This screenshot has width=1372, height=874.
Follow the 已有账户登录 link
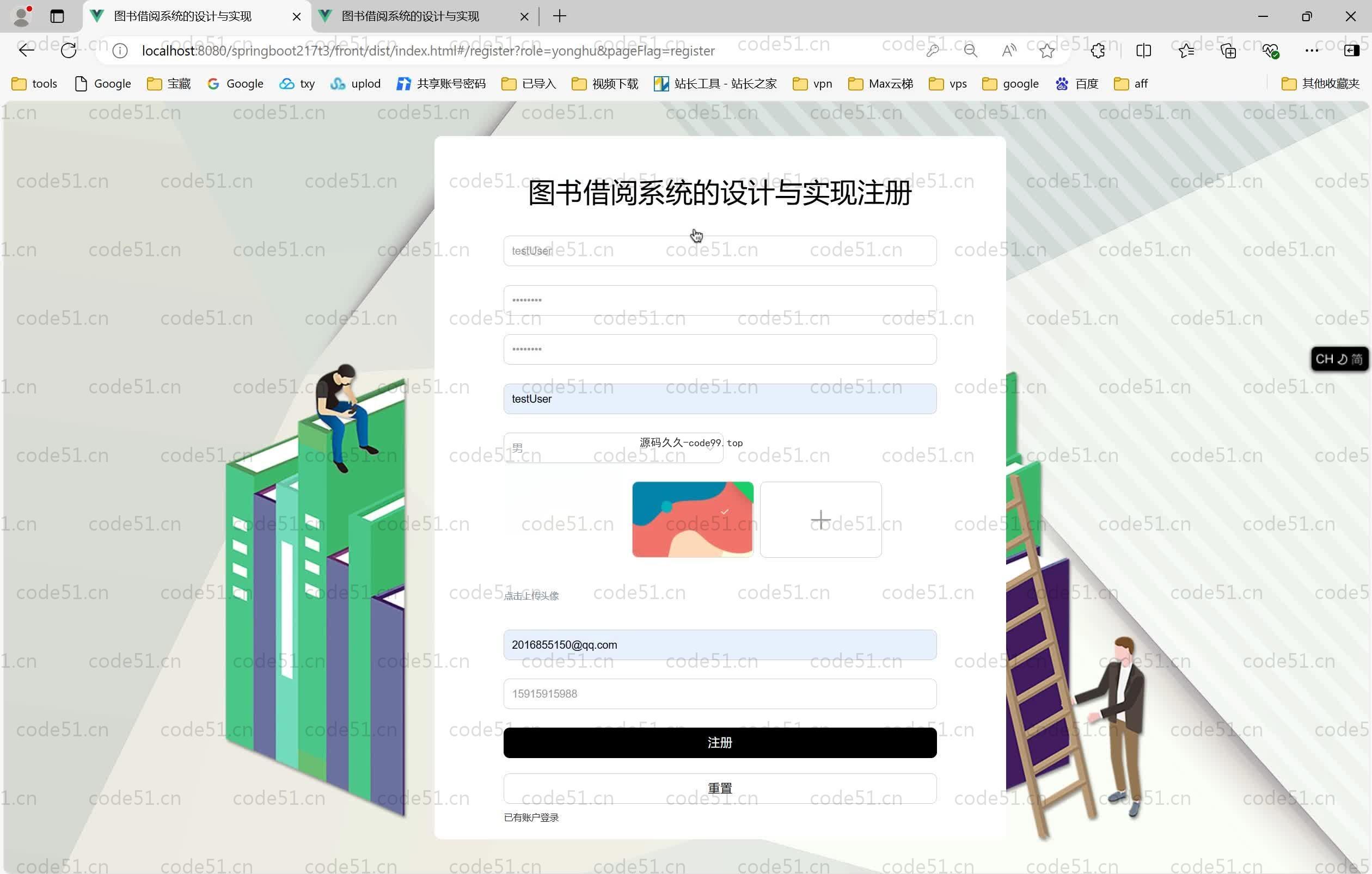point(531,817)
